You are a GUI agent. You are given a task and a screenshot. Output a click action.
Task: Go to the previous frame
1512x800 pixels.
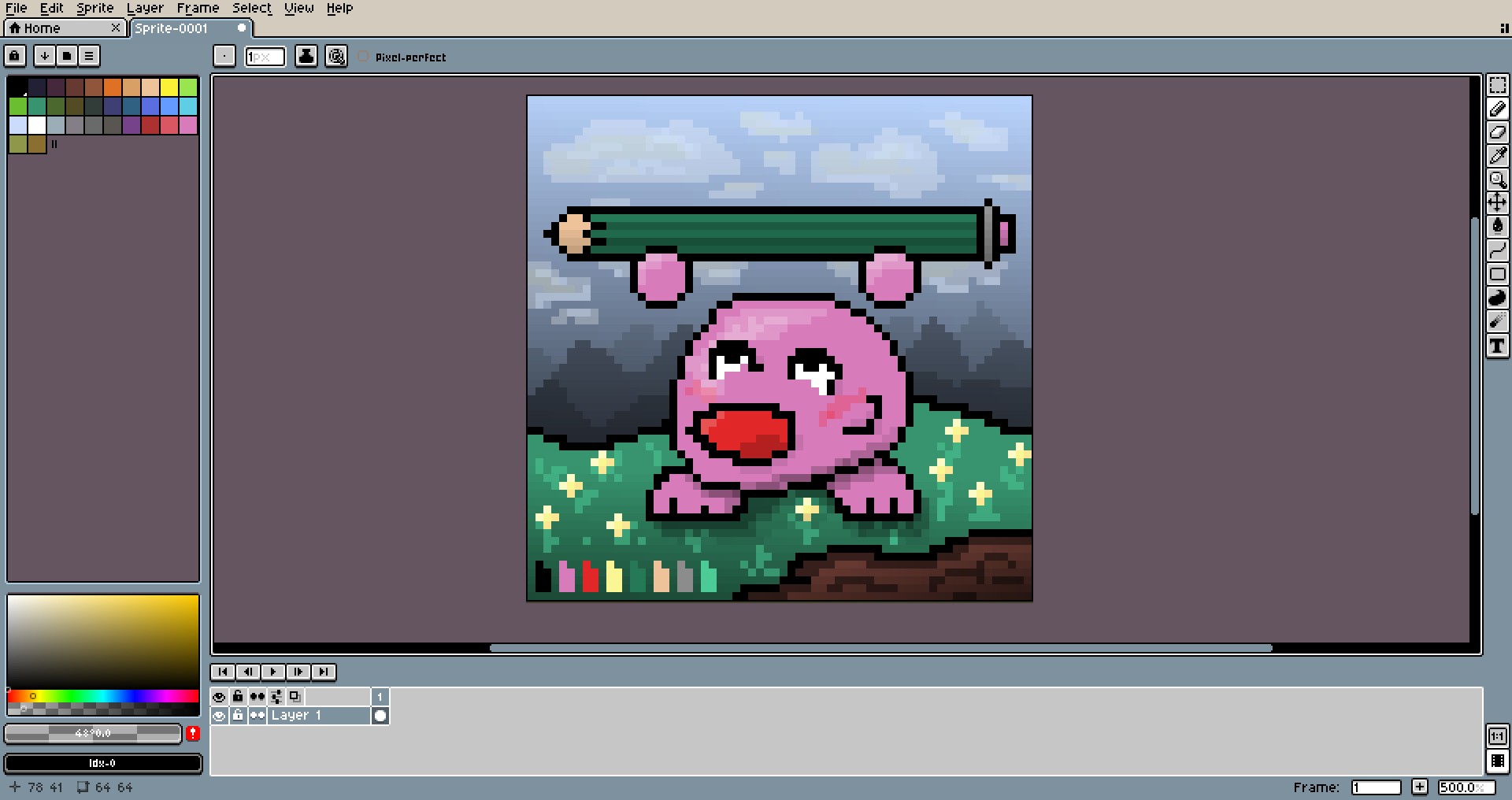tap(248, 672)
